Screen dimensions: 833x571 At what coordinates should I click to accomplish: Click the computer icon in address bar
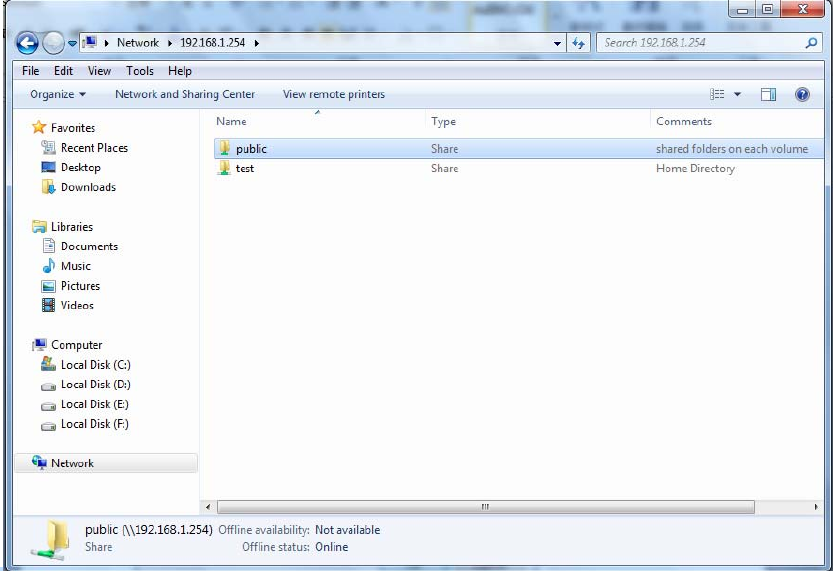[90, 42]
